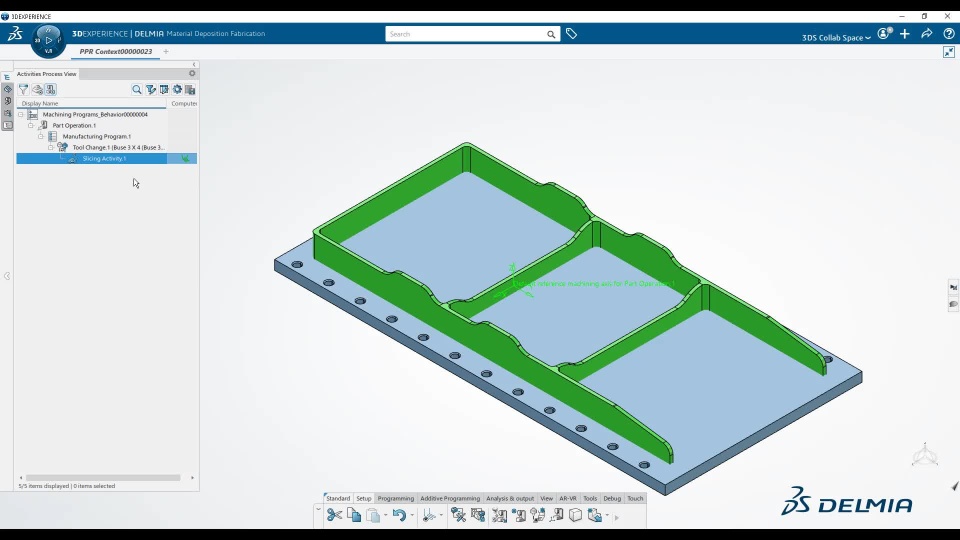This screenshot has height=540, width=960.
Task: Open 3DS Collab Space dropdown
Action: click(836, 37)
